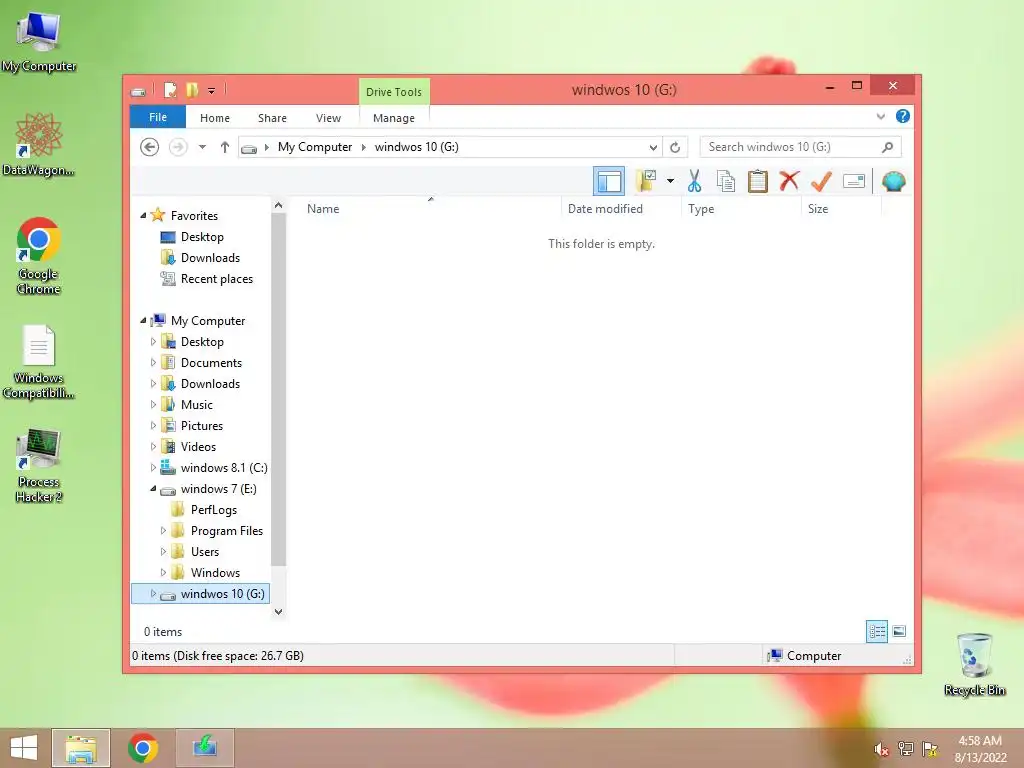Expand the windows 8.1 (C:) drive arrow
The width and height of the screenshot is (1024, 768).
click(x=153, y=468)
